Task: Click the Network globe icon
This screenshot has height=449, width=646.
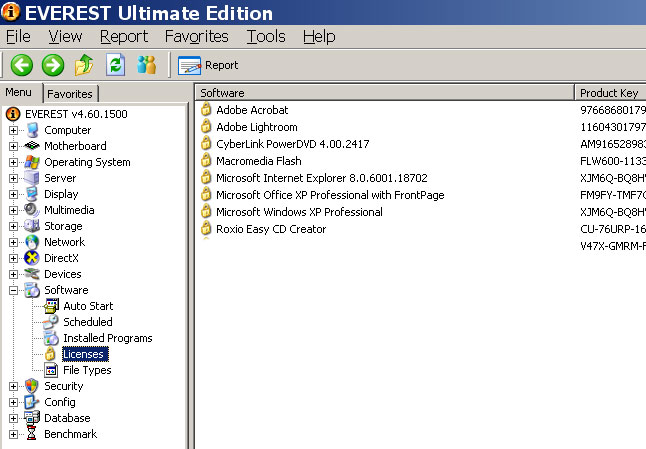Action: [x=32, y=242]
